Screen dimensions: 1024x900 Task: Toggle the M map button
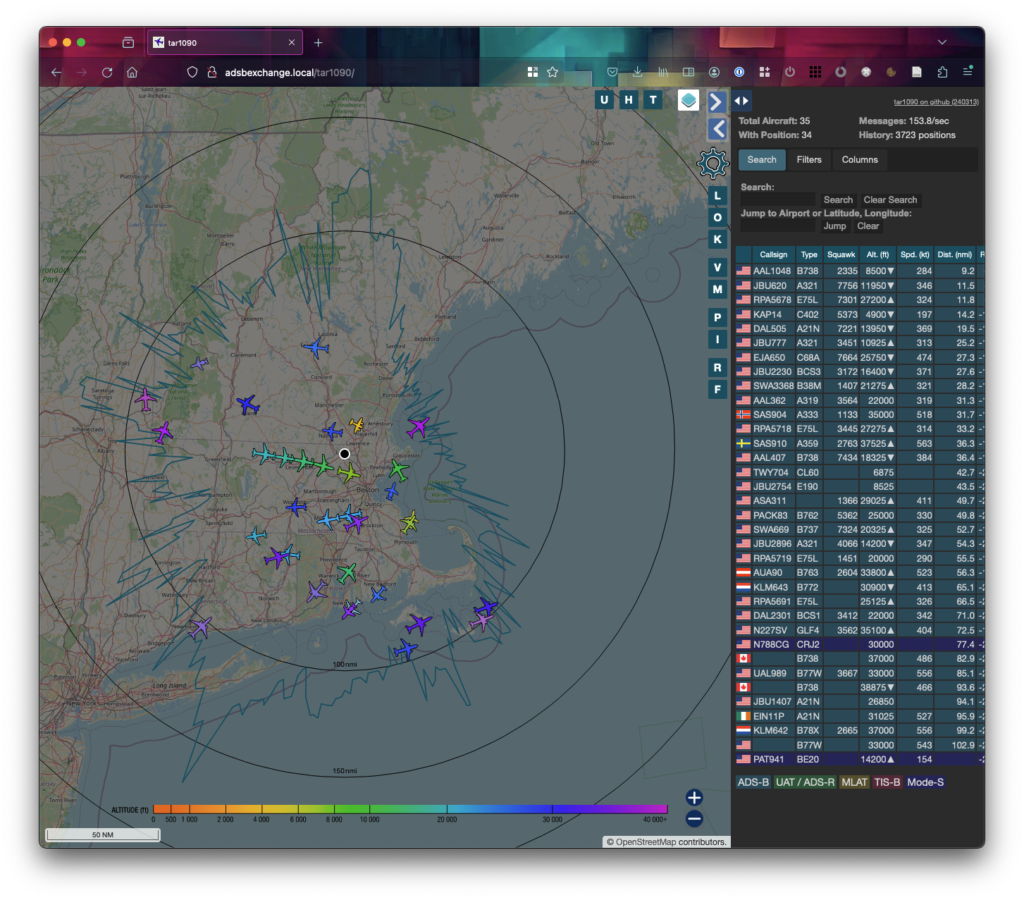coord(717,289)
